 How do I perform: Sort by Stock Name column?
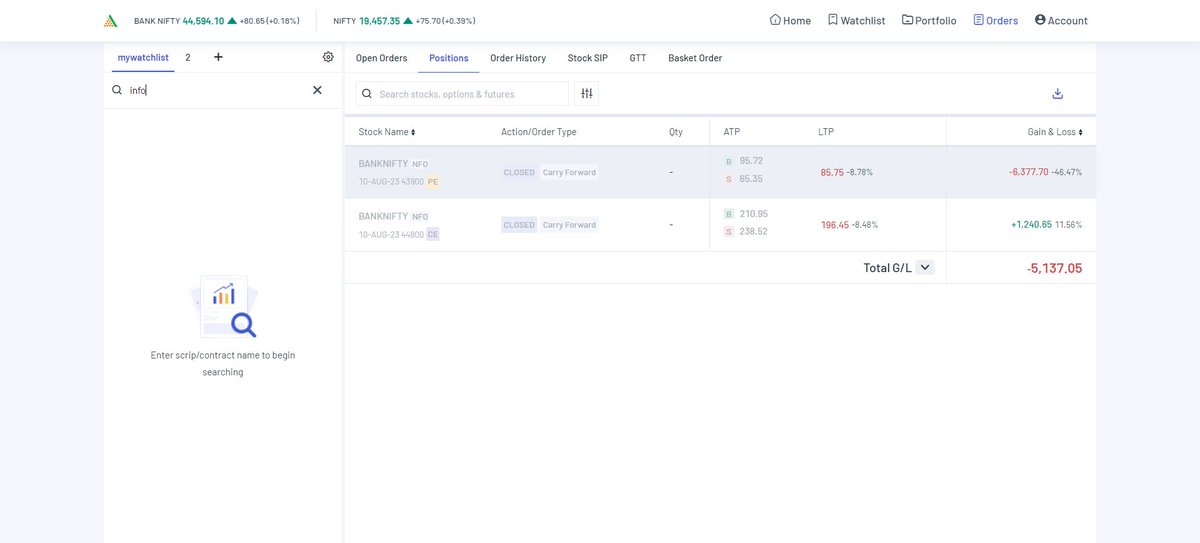click(386, 132)
